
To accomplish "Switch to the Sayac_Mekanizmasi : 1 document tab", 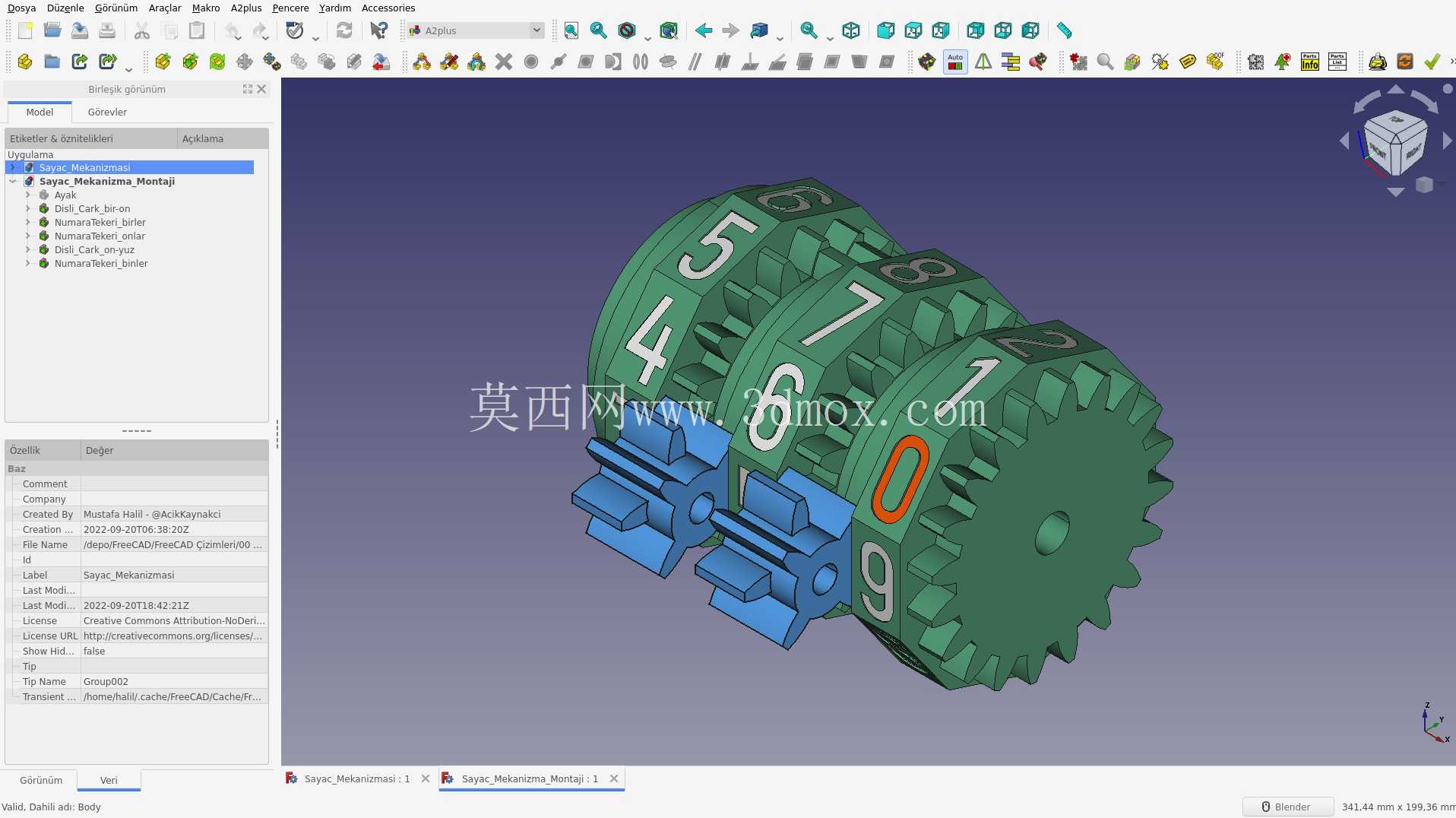I will pos(357,778).
